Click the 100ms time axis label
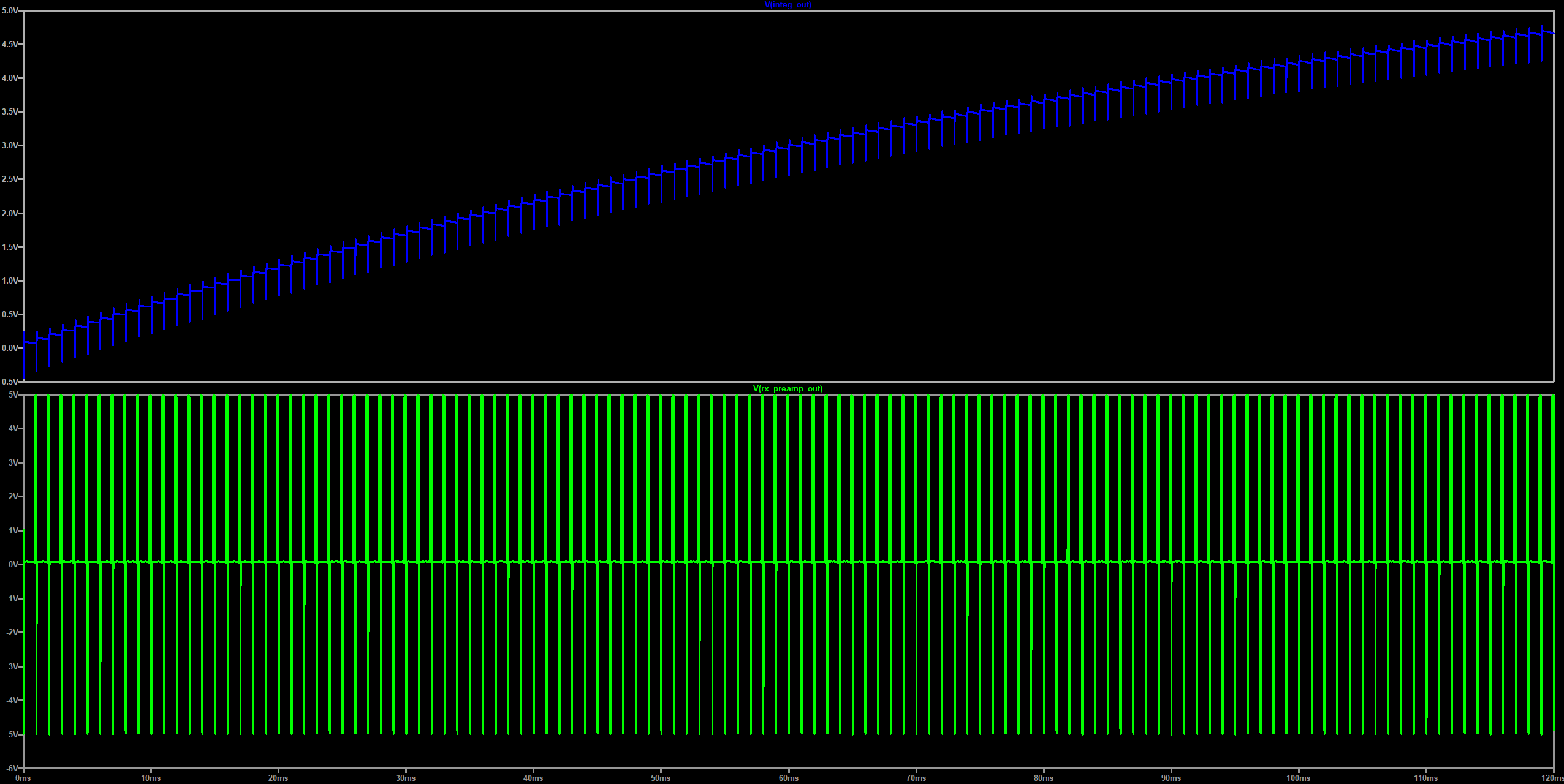Image resolution: width=1564 pixels, height=784 pixels. pyautogui.click(x=1298, y=778)
